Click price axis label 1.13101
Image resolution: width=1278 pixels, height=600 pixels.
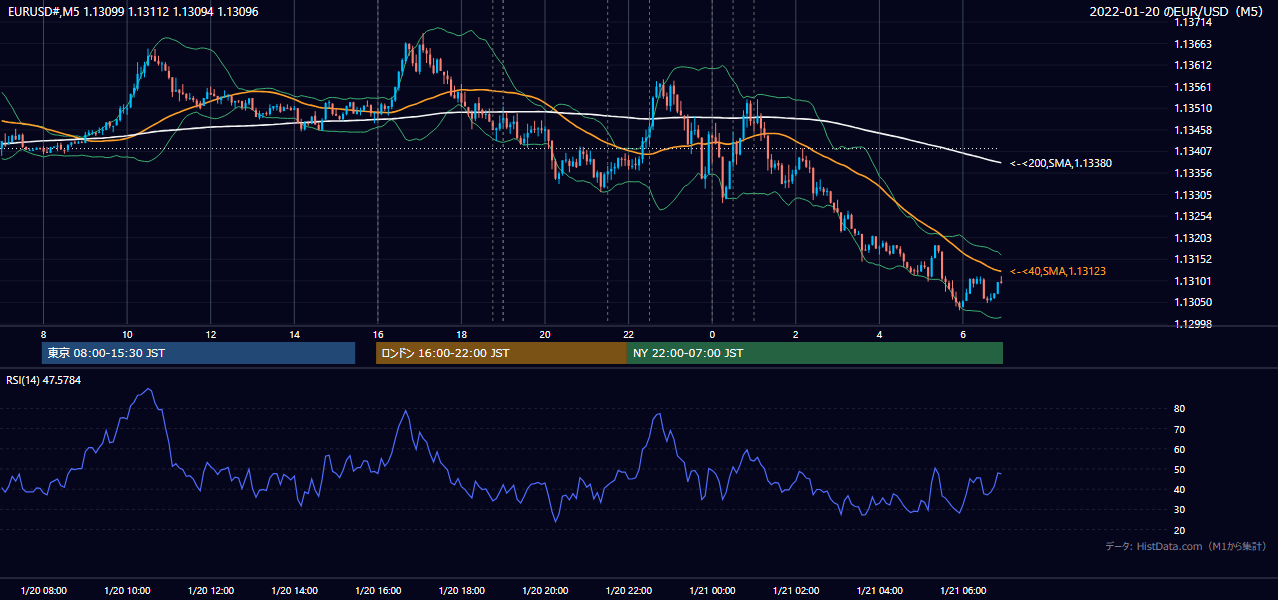click(x=1193, y=281)
